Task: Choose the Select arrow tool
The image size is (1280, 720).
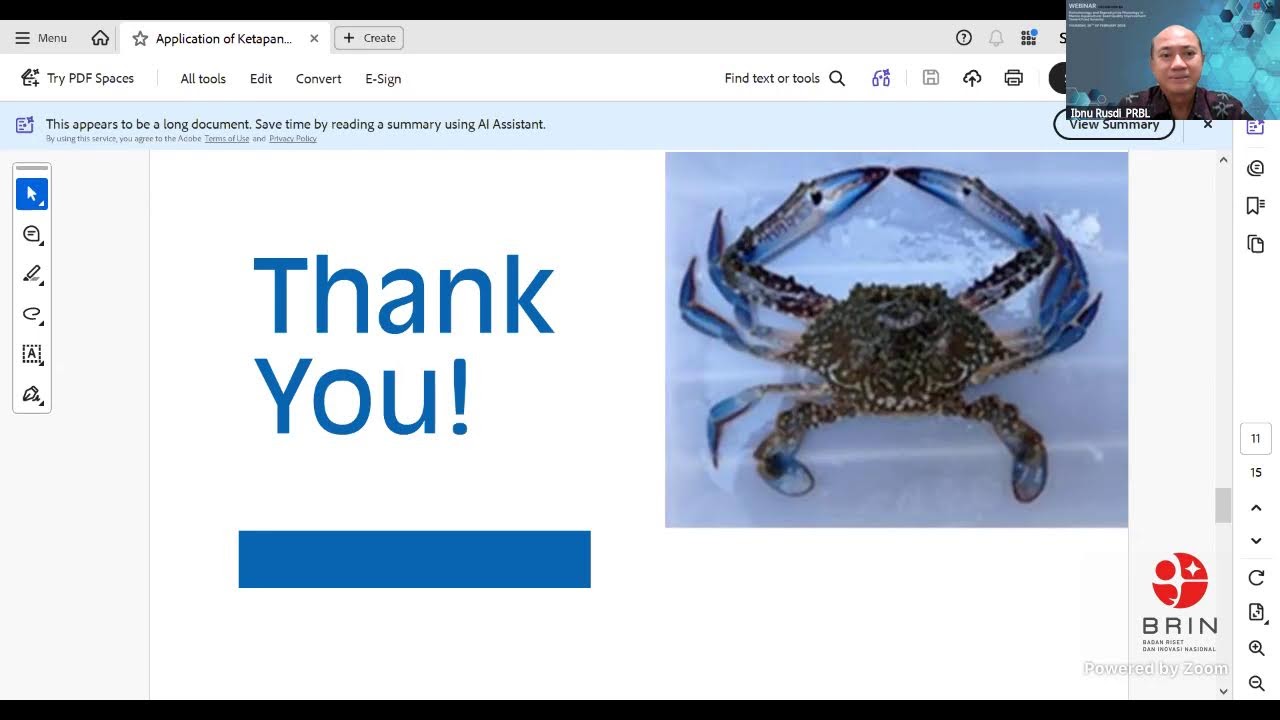Action: [x=32, y=194]
